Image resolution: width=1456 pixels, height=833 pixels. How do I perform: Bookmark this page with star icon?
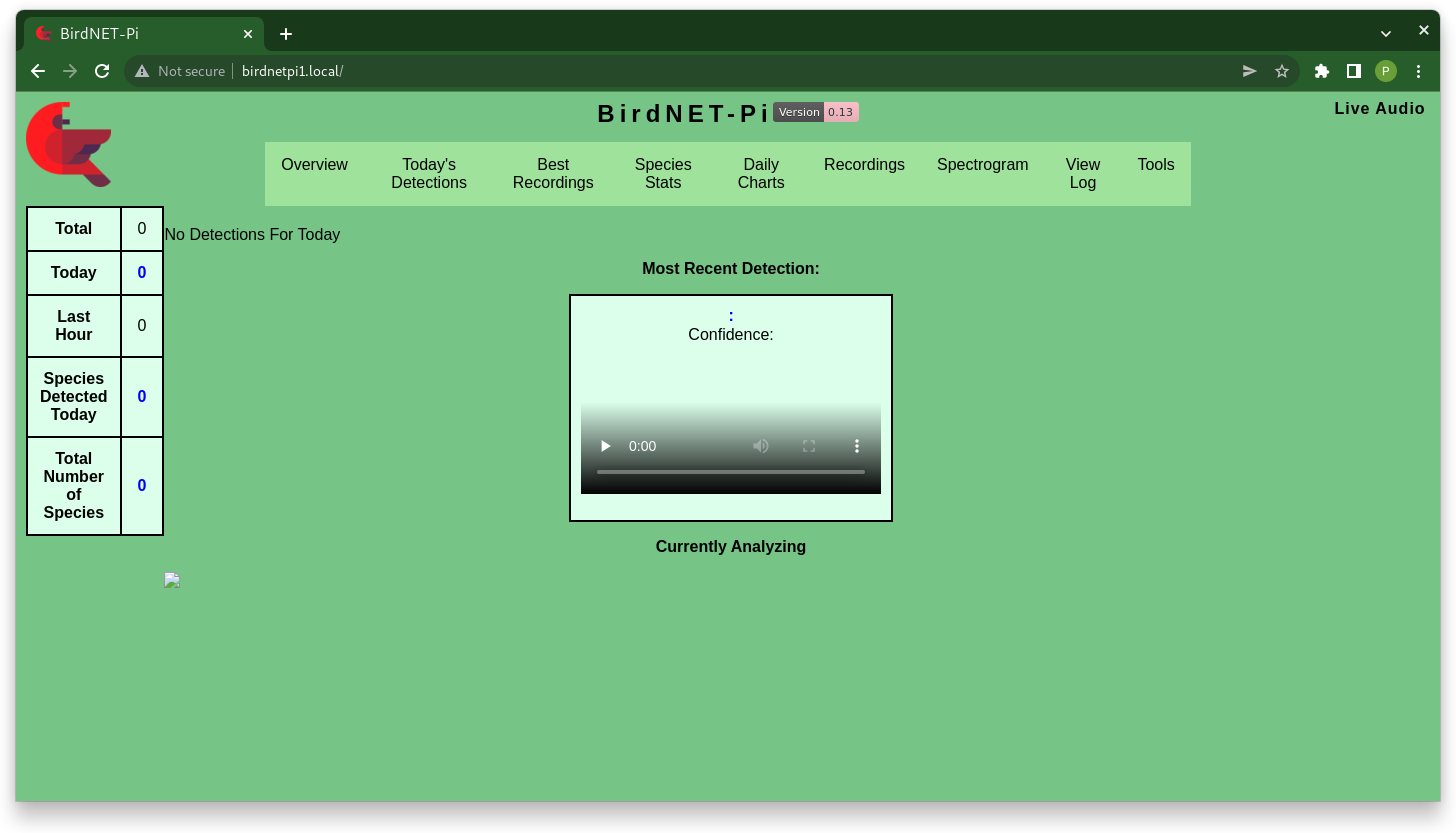(1282, 71)
